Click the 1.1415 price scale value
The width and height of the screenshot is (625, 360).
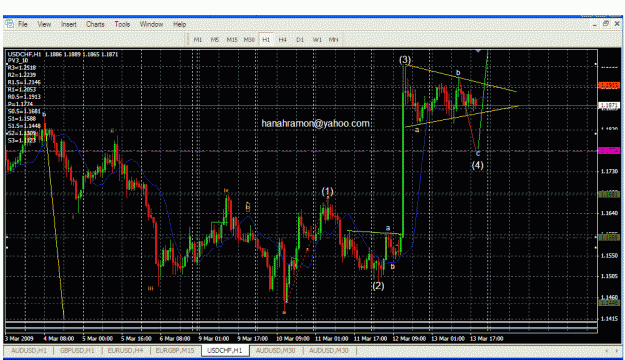609,319
